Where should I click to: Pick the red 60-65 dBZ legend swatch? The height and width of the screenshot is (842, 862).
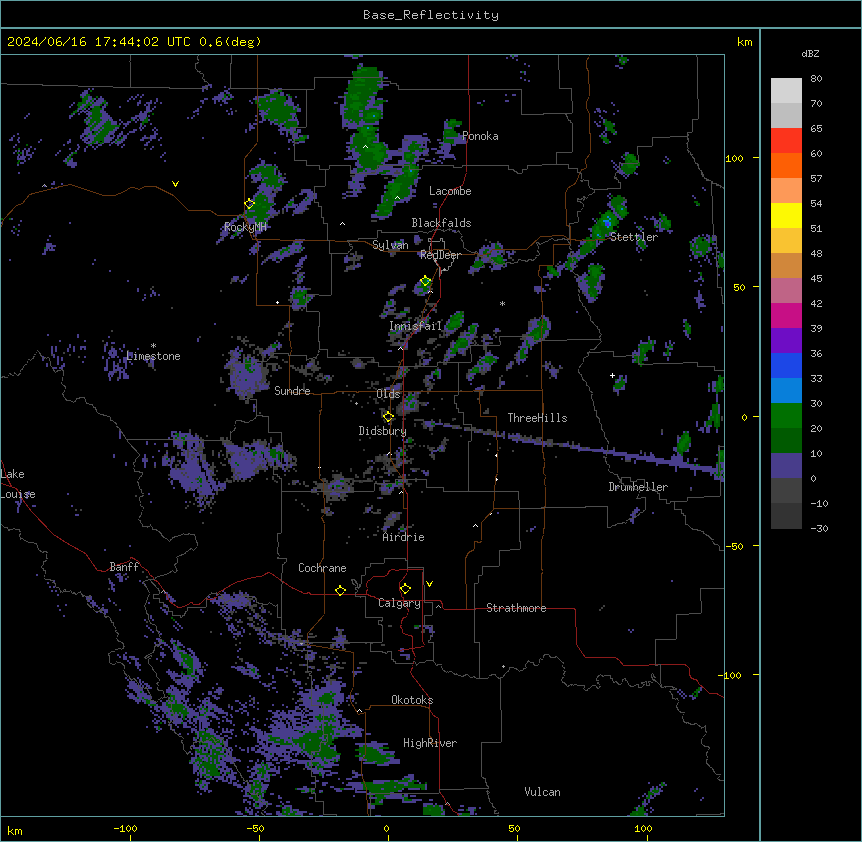[786, 140]
